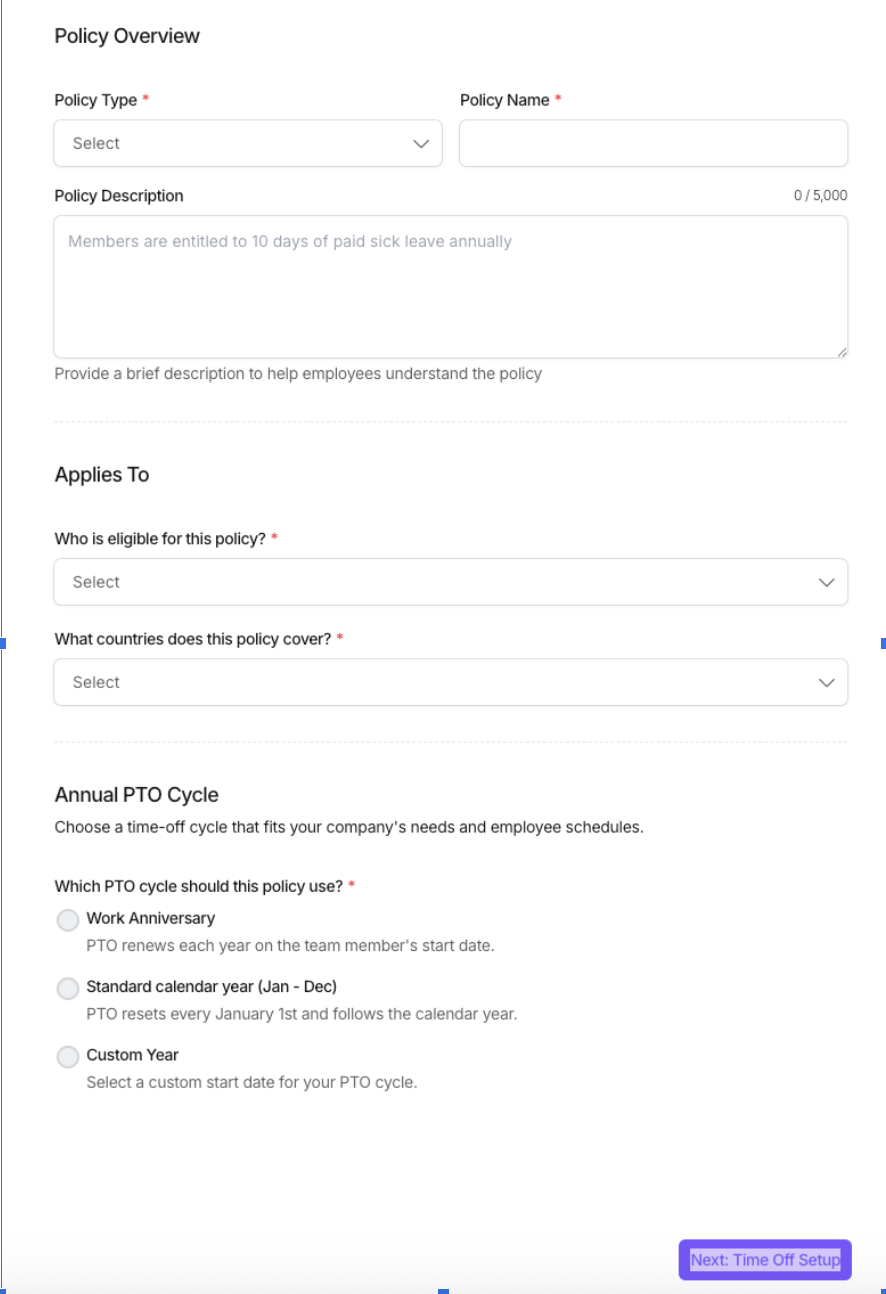Click the 0 / 5,000 character counter

[820, 196]
